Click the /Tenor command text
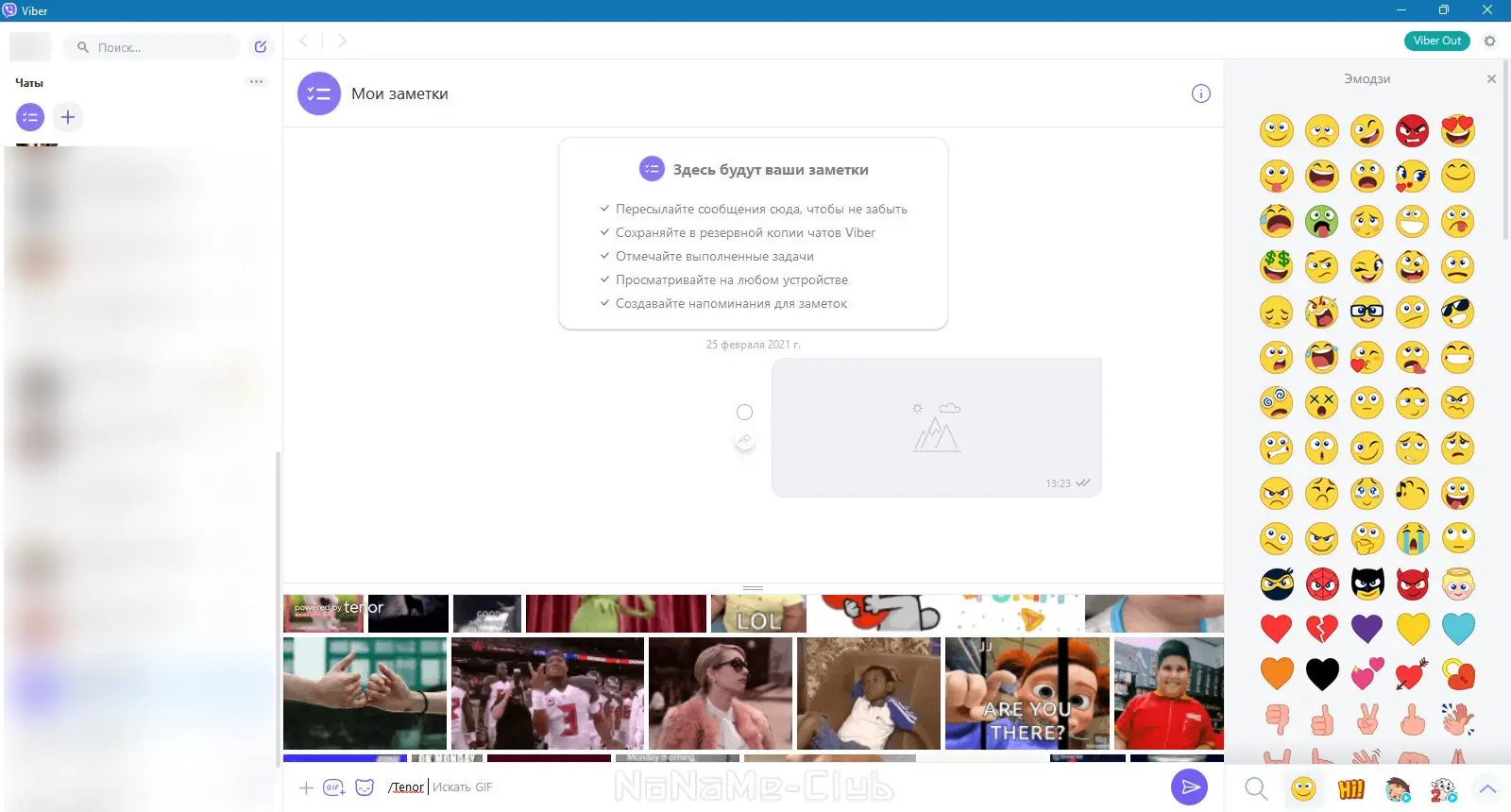1511x812 pixels. coord(406,787)
